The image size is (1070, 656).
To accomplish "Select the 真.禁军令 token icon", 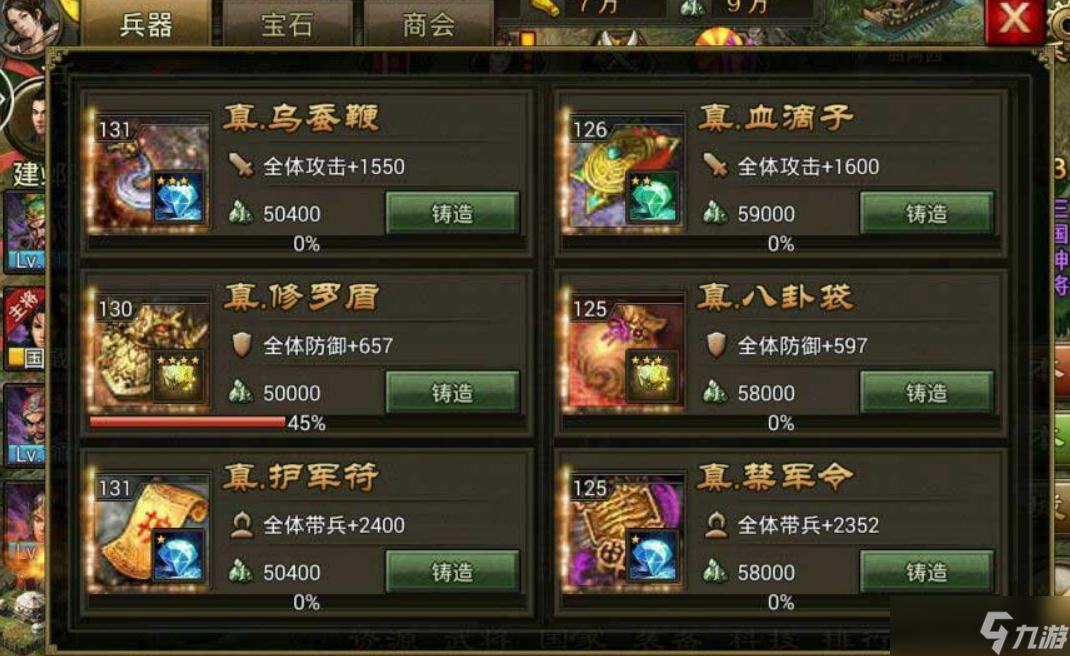I will pos(626,532).
